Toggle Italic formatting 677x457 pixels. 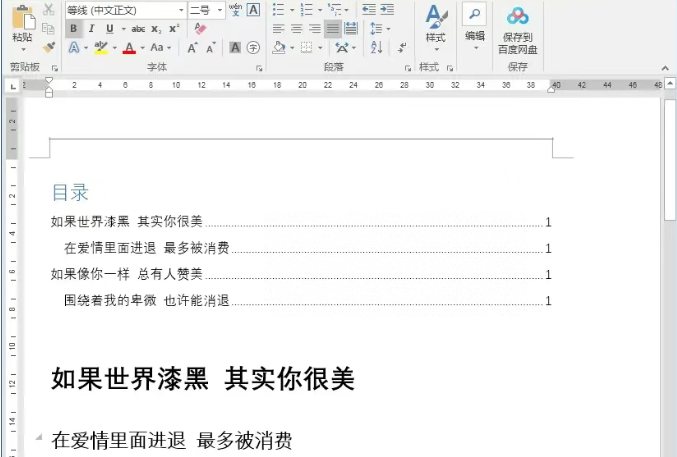92,29
